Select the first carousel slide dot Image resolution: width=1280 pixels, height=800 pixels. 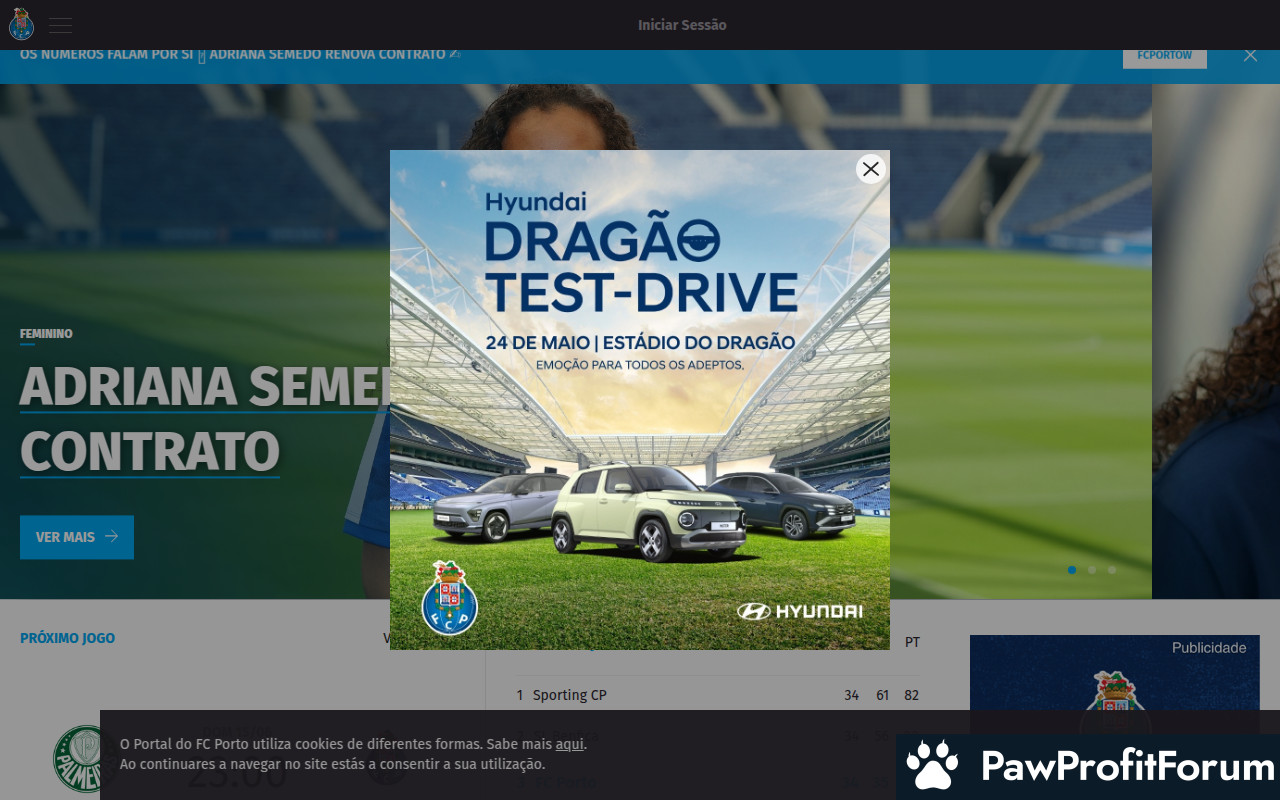(x=1072, y=570)
